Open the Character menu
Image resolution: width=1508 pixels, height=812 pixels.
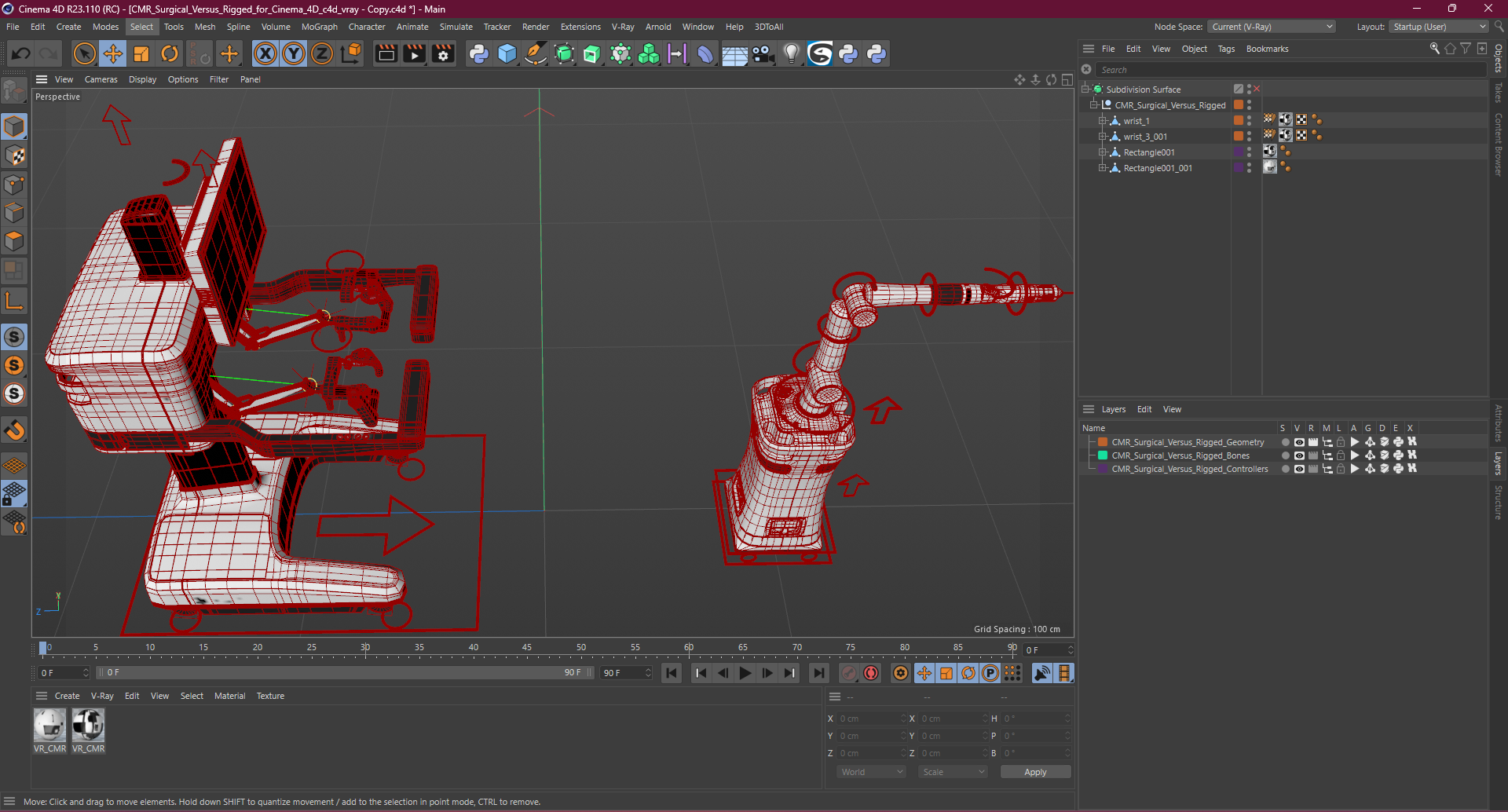pyautogui.click(x=367, y=27)
